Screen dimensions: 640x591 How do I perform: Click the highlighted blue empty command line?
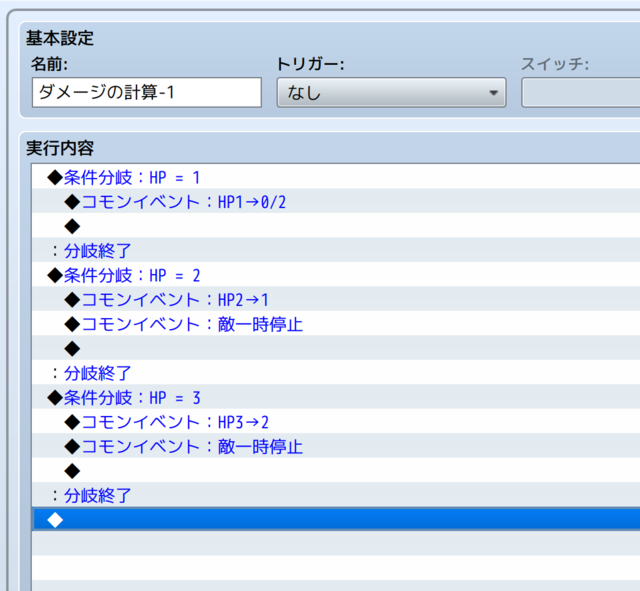pos(336,519)
